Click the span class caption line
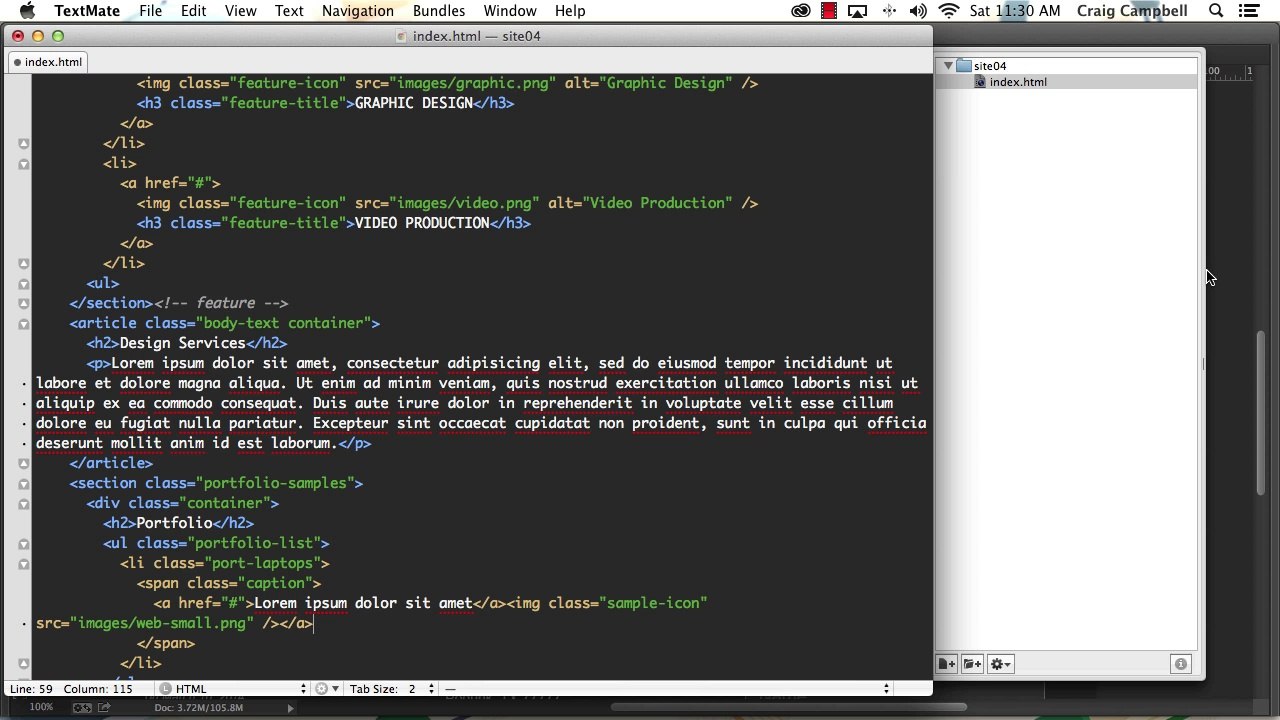 tap(229, 583)
